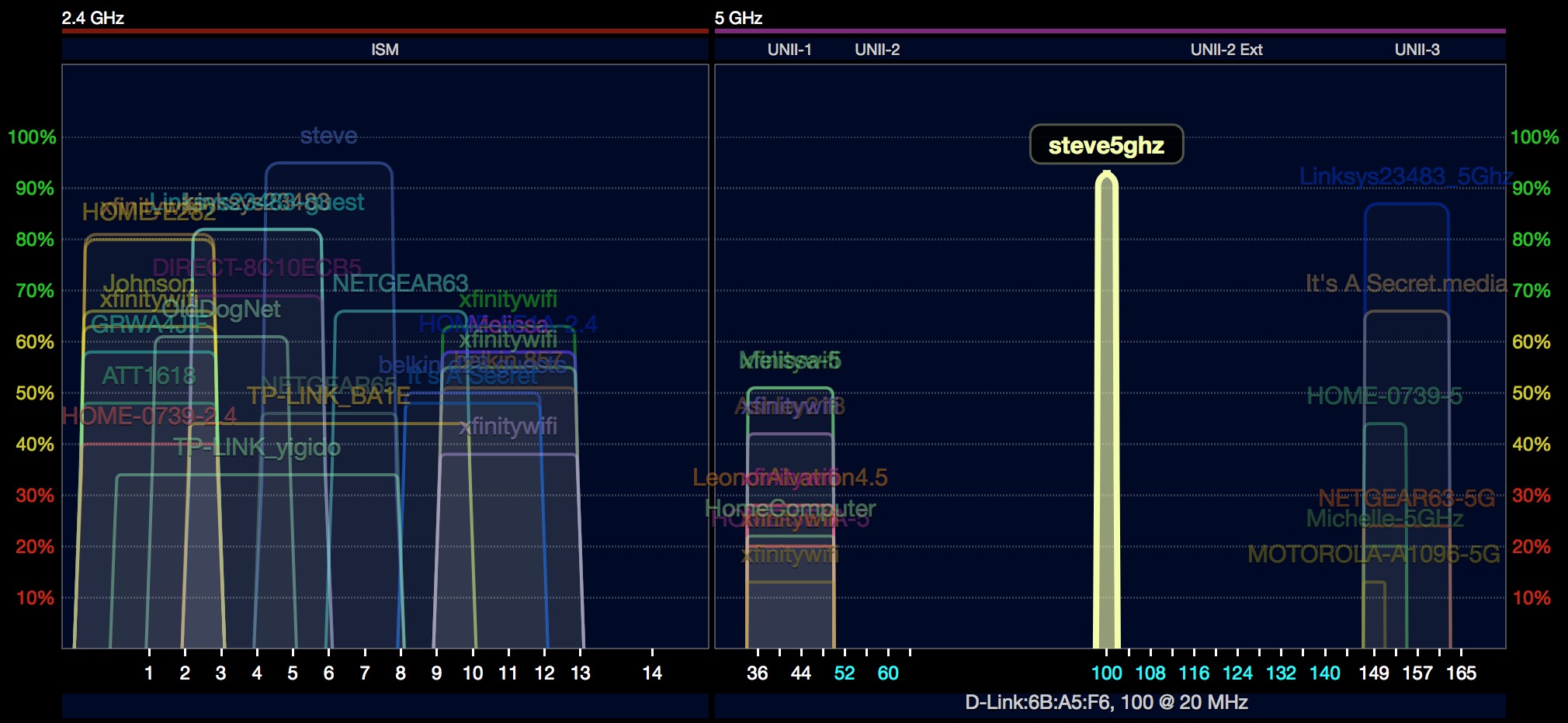
Task: Click channel 140 on the 5 GHz axis
Action: (1324, 673)
